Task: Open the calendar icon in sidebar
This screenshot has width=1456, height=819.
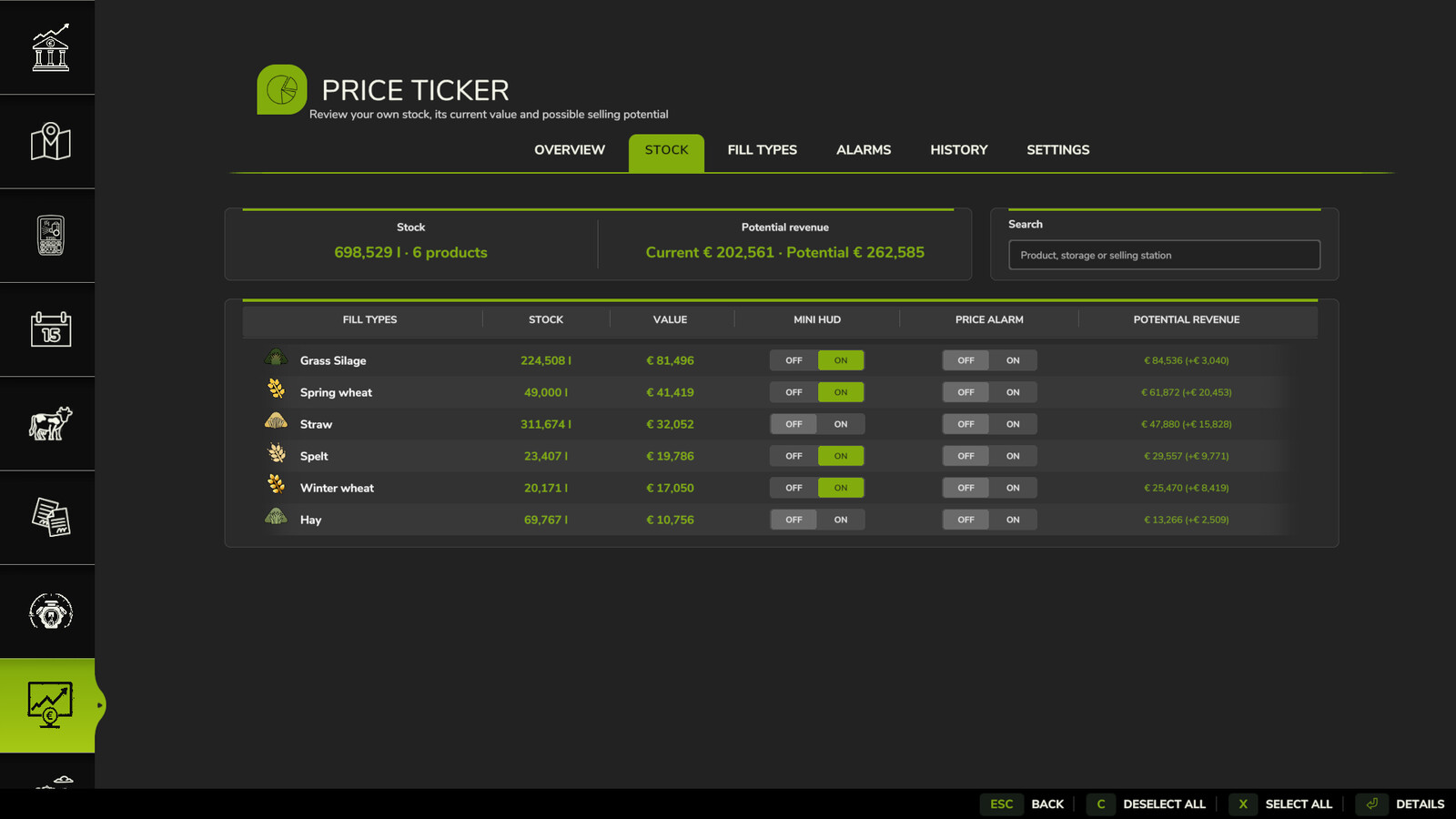Action: [x=50, y=329]
